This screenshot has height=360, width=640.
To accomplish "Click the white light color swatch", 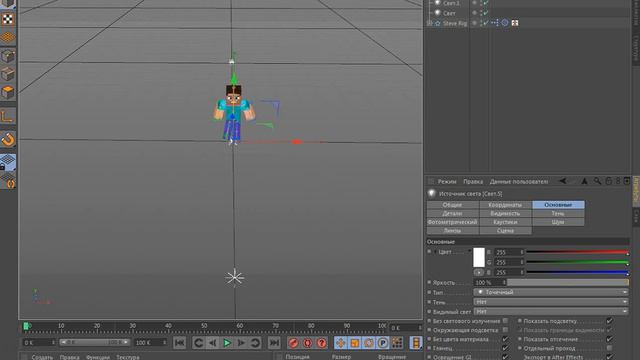I will [x=479, y=257].
